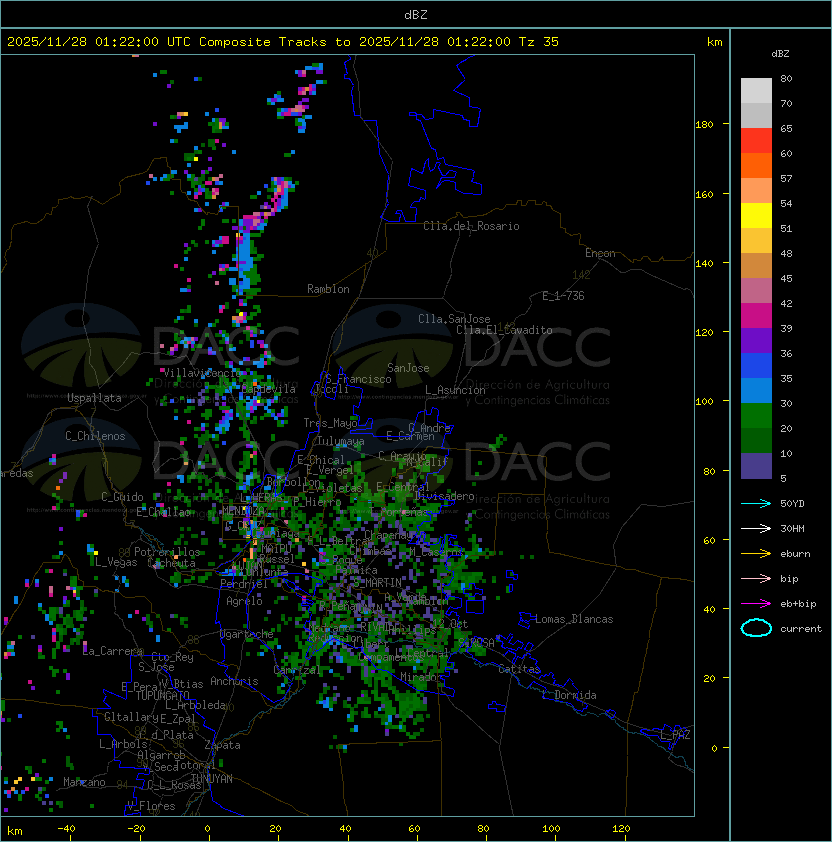
Task: Click the Encon map label
Action: point(600,253)
